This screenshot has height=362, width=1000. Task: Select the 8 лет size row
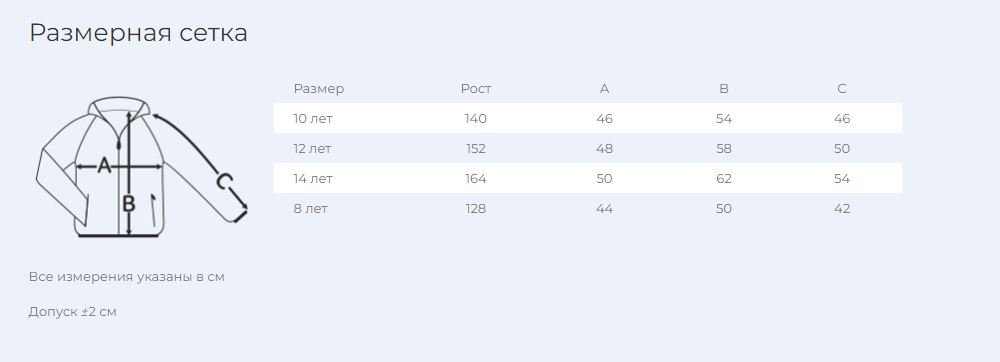[587, 208]
